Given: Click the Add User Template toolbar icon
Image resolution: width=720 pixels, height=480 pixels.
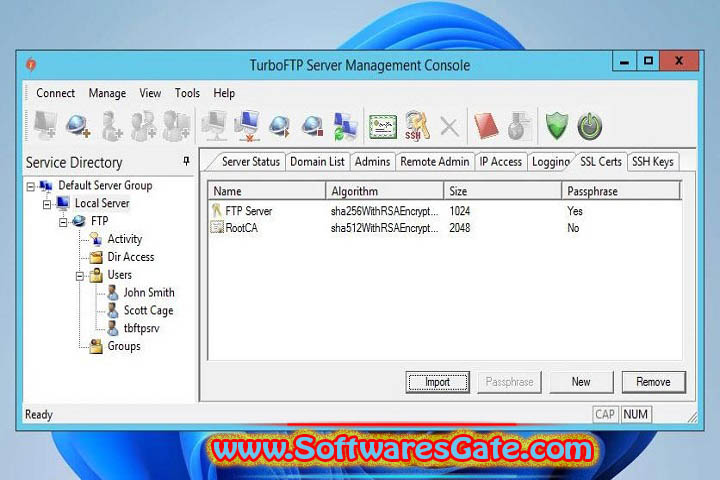Looking at the screenshot, I should (177, 125).
